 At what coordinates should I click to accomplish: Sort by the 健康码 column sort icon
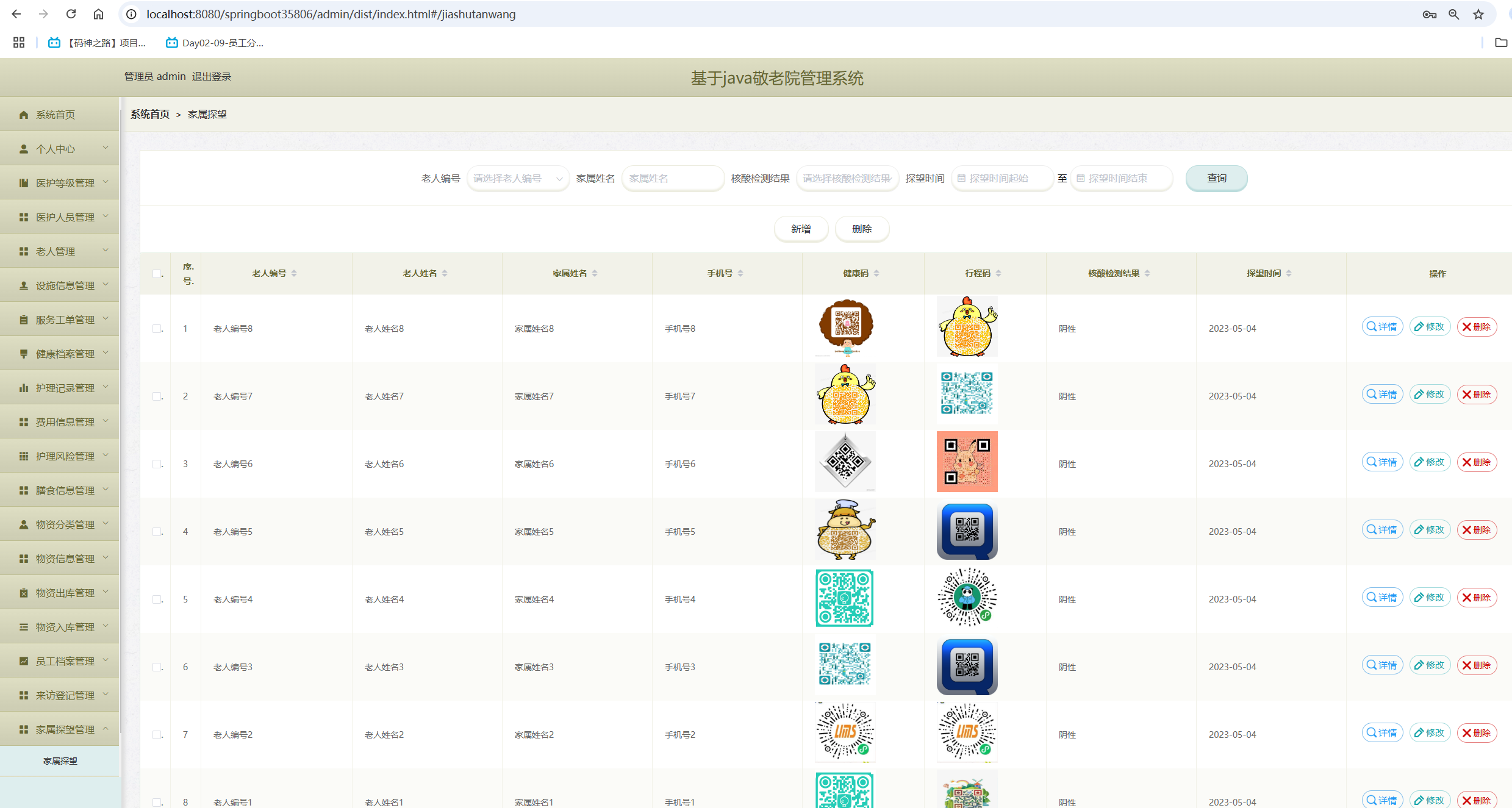tap(876, 274)
